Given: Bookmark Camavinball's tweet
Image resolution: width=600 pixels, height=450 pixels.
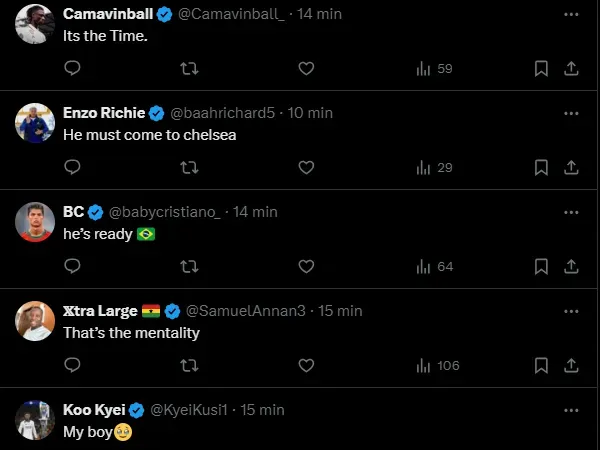Looking at the screenshot, I should coord(540,69).
